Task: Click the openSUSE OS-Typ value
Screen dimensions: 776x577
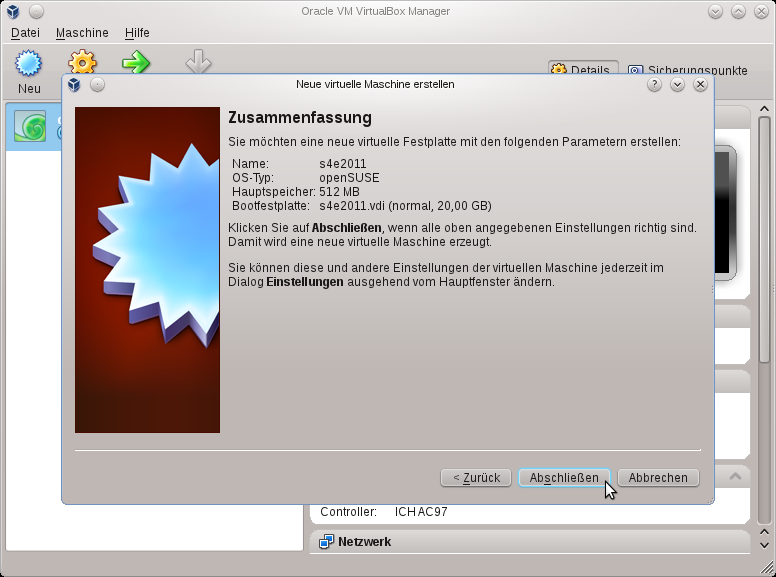Action: click(x=349, y=178)
